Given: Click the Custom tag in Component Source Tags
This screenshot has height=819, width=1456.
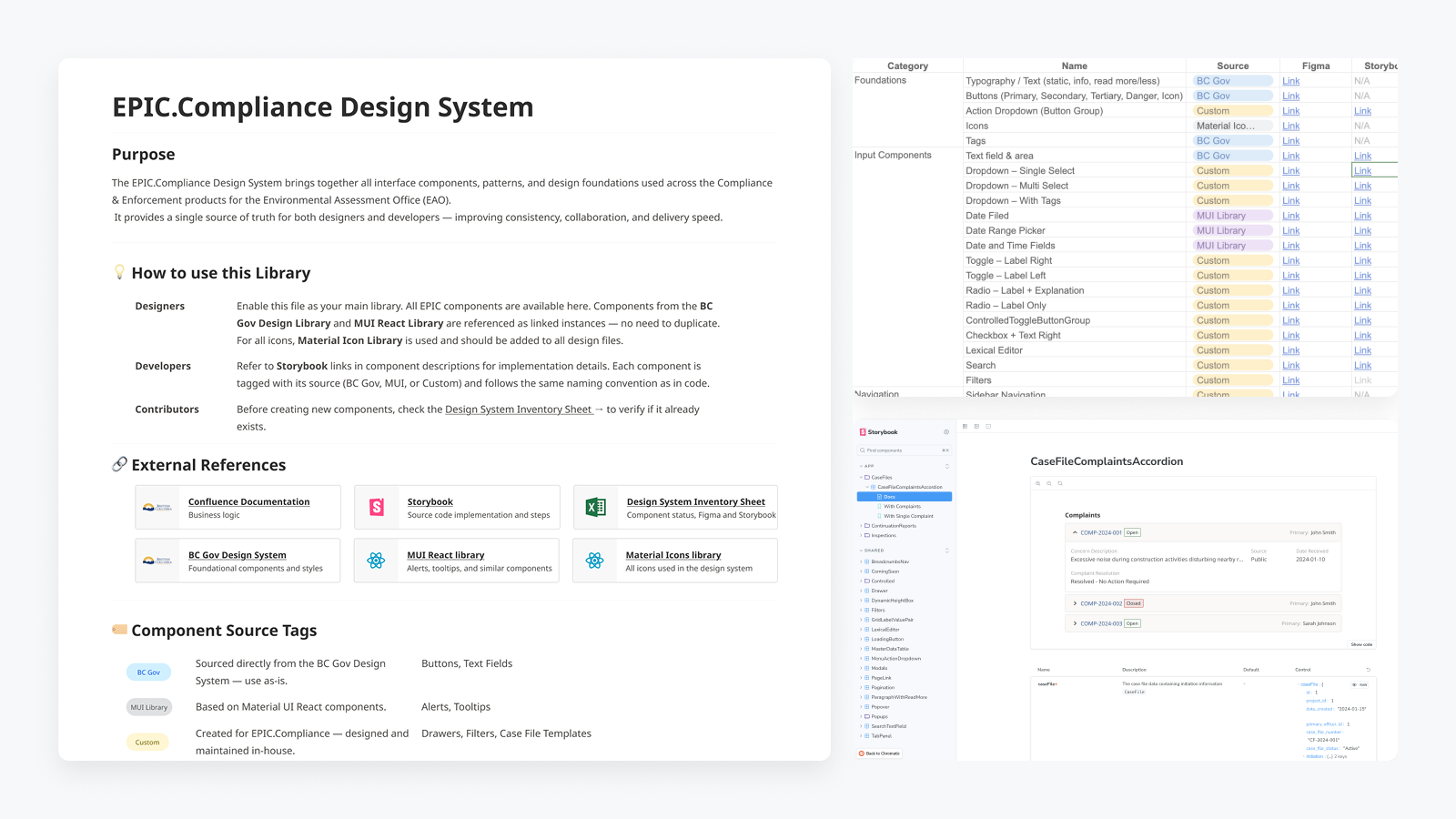Looking at the screenshot, I should pos(147,743).
